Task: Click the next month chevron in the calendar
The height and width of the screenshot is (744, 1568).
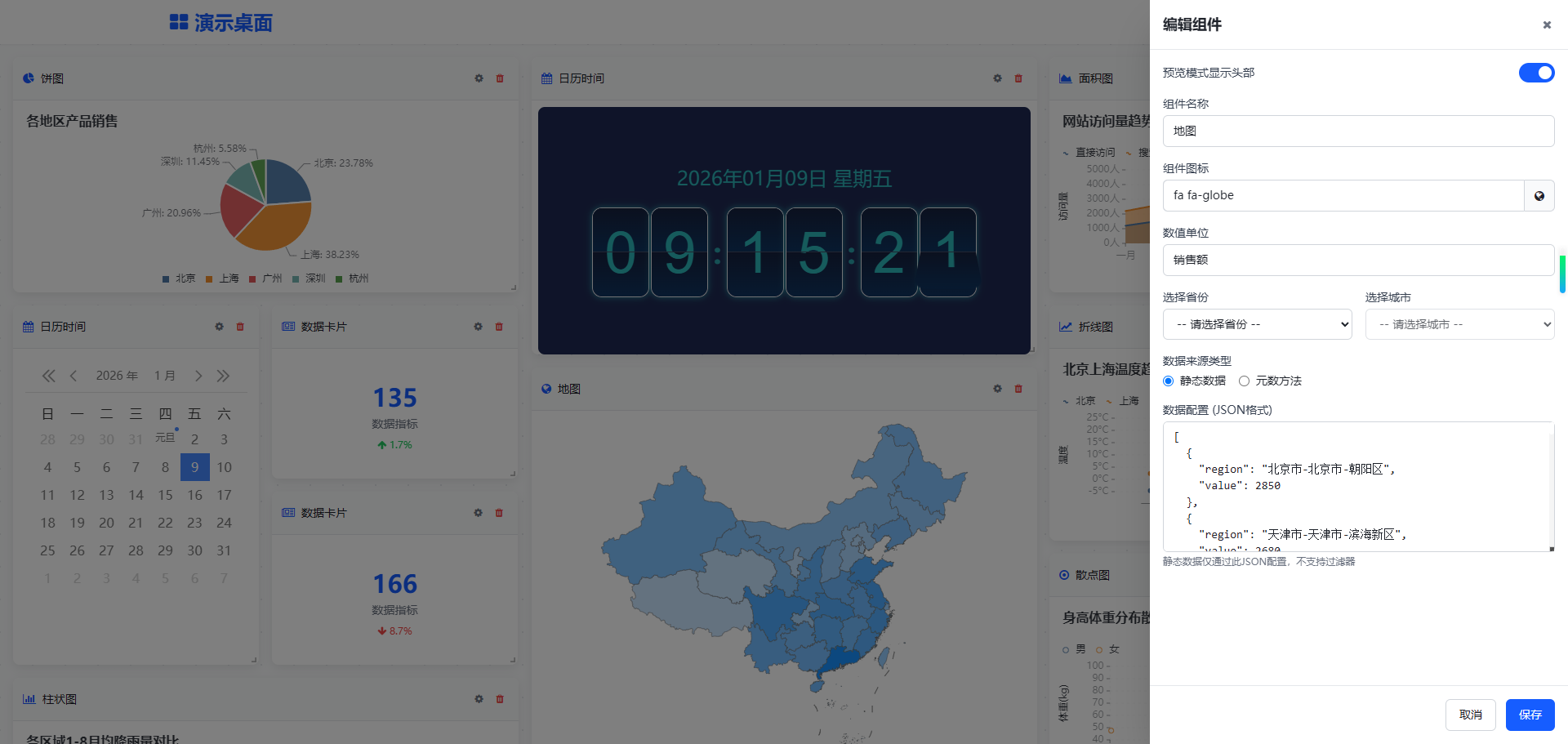Action: [198, 375]
